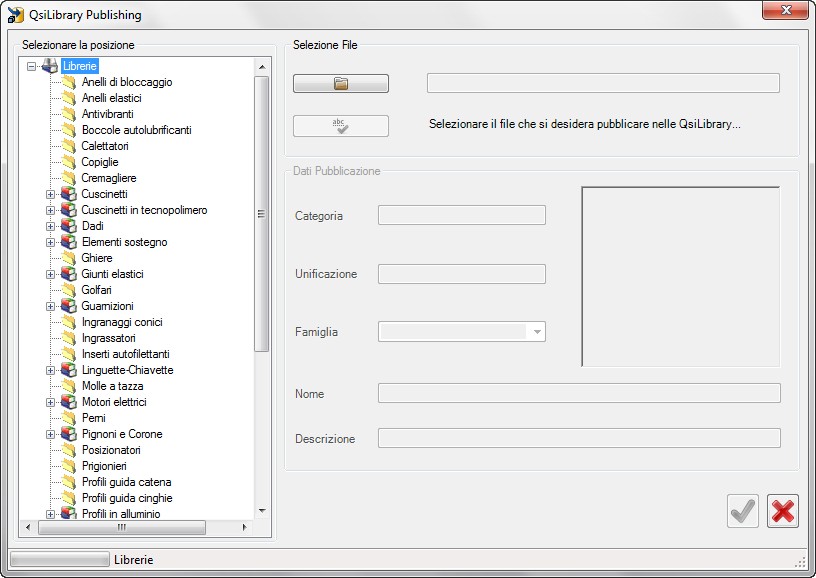Click the folder icon beside Cremagliere
The image size is (816, 578).
coord(69,178)
